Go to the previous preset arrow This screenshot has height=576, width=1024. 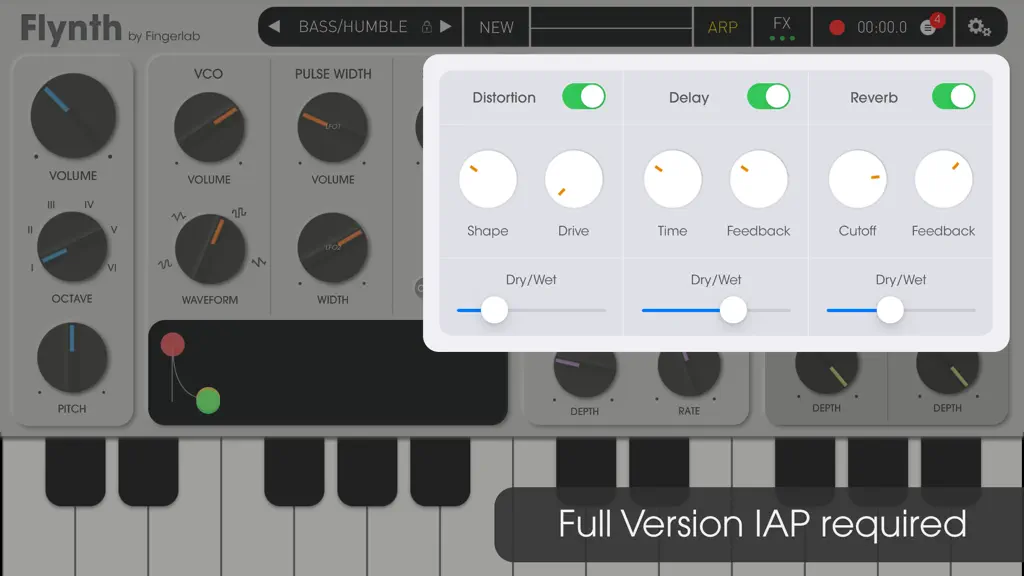(x=274, y=27)
